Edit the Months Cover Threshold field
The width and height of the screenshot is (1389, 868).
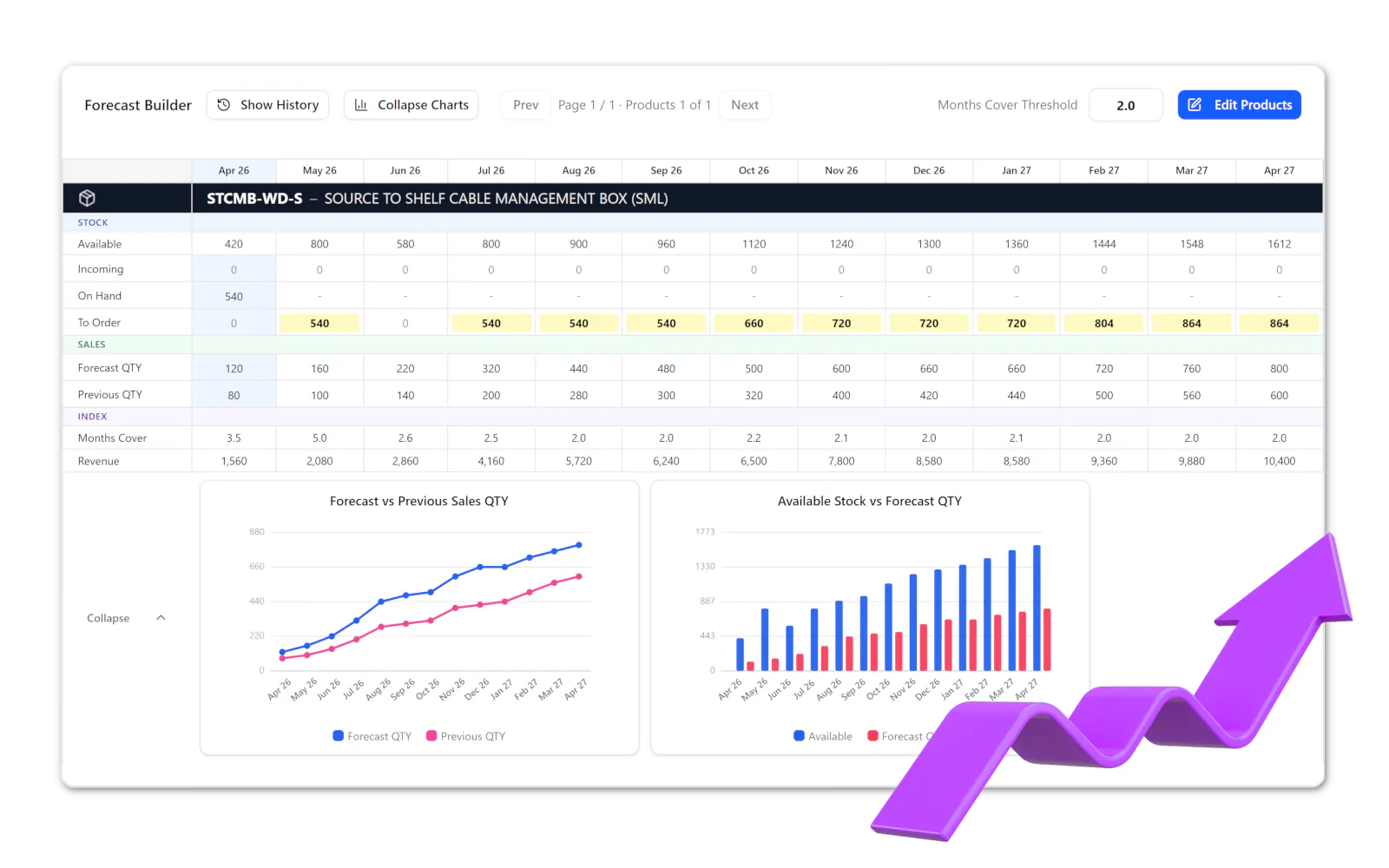coord(1126,105)
